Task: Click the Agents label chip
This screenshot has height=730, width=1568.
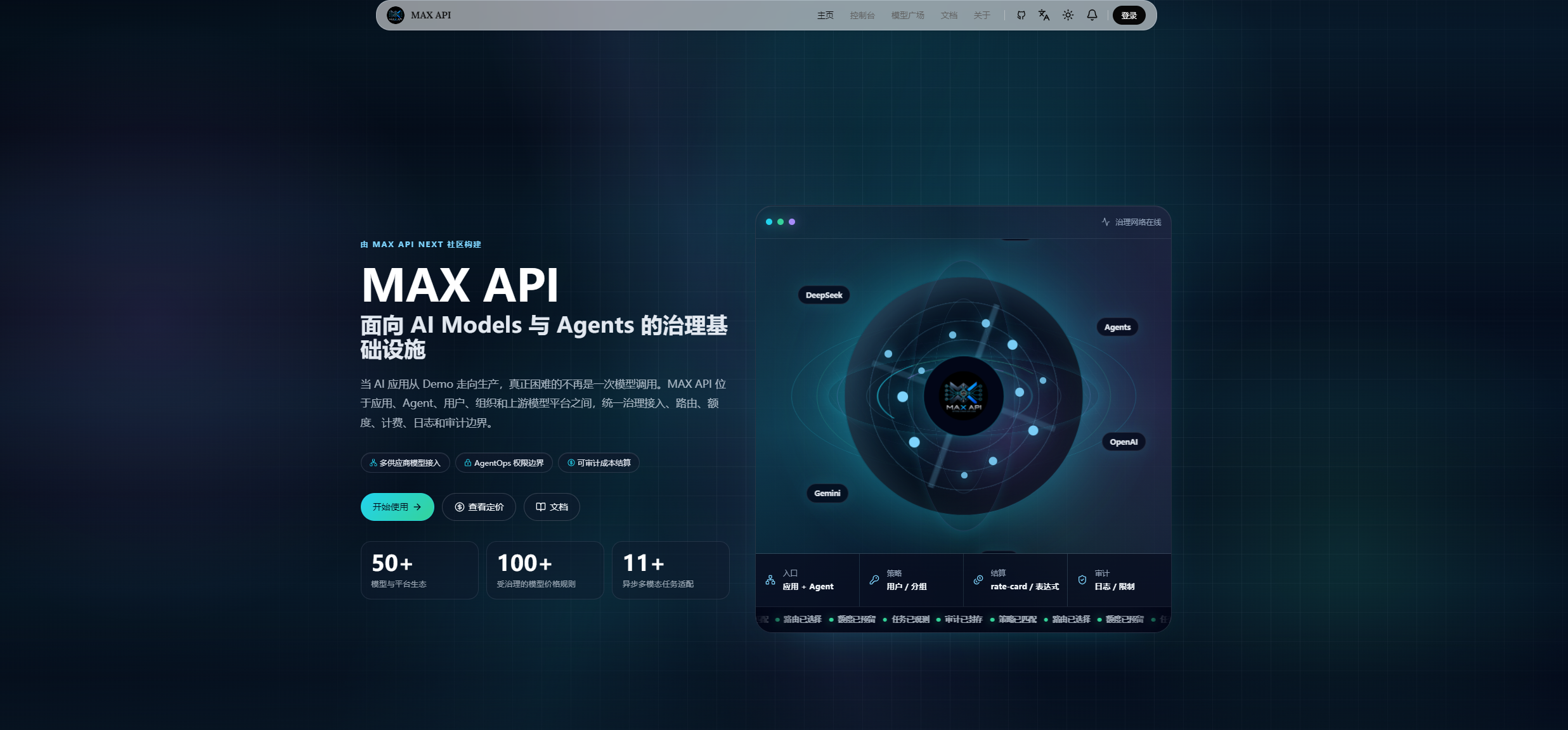Action: [1117, 327]
